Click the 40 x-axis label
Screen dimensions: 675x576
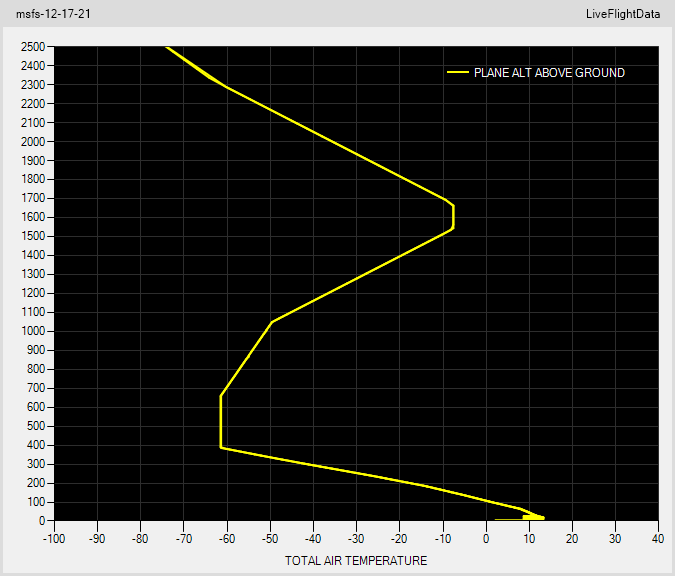658,539
